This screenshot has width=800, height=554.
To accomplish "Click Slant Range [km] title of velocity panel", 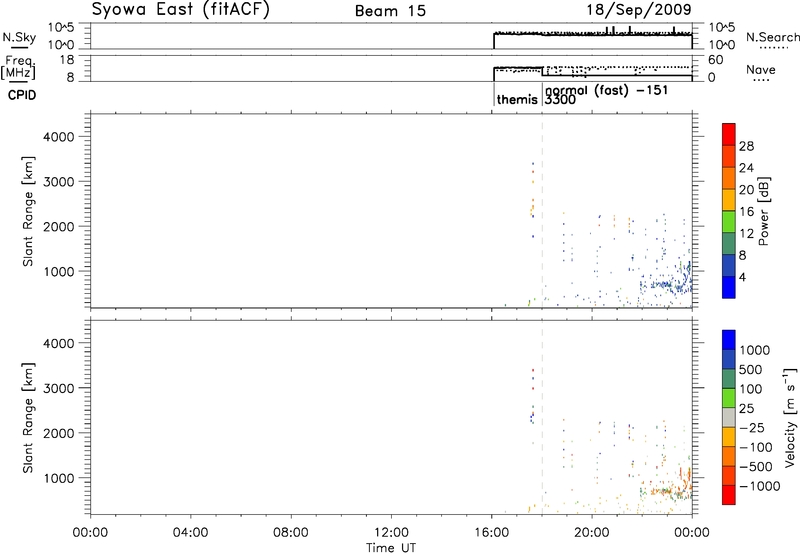I will (28, 418).
